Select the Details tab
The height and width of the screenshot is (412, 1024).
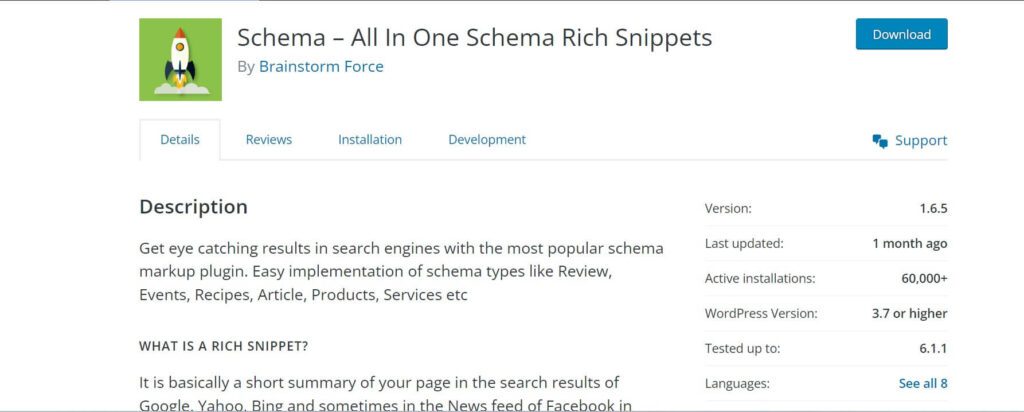click(180, 140)
